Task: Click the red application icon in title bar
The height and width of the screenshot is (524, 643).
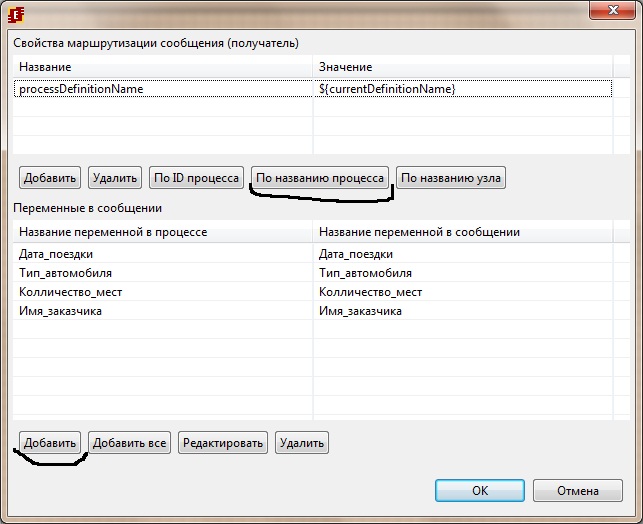Action: (16, 15)
